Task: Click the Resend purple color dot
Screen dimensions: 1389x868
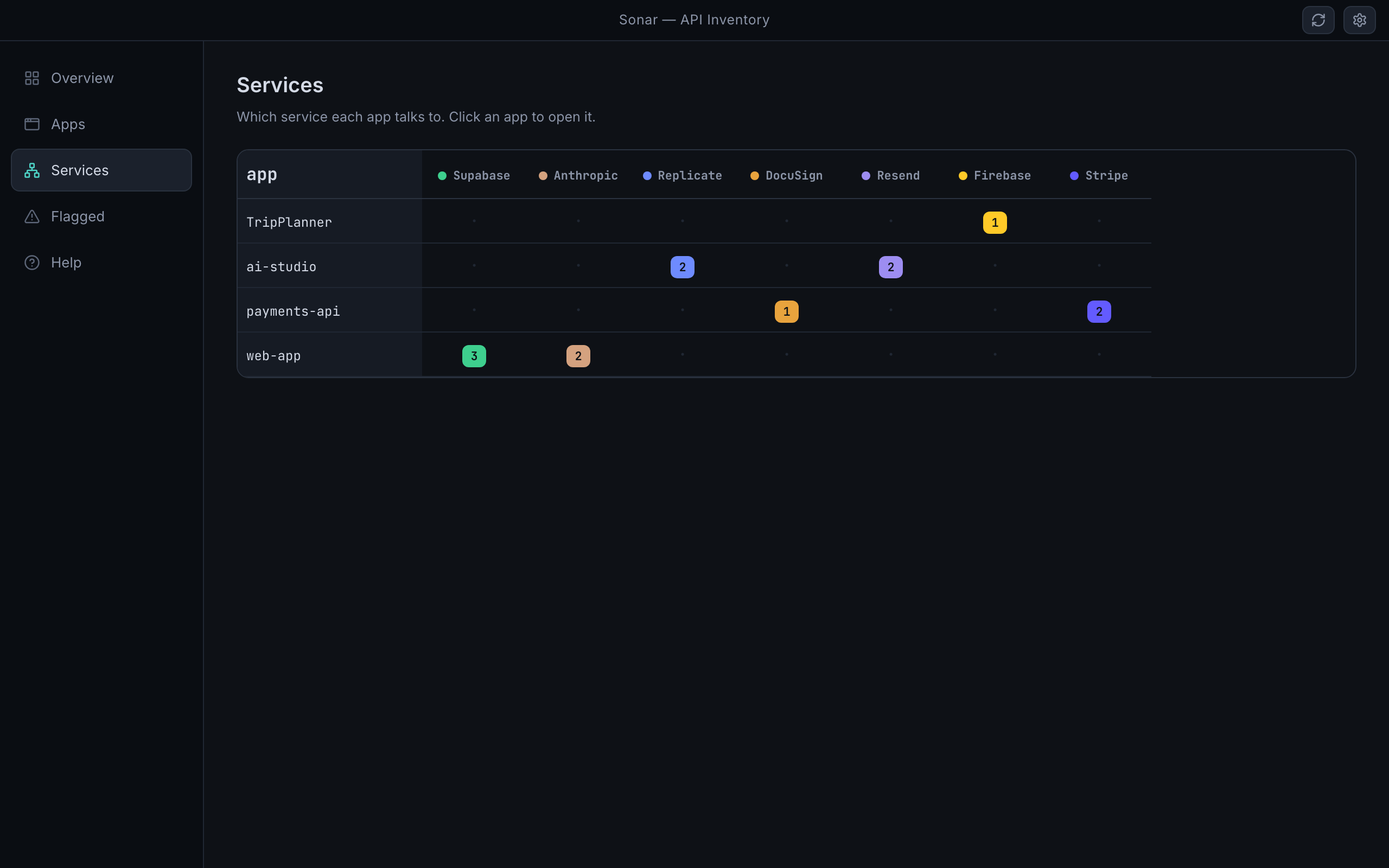Action: point(865,176)
